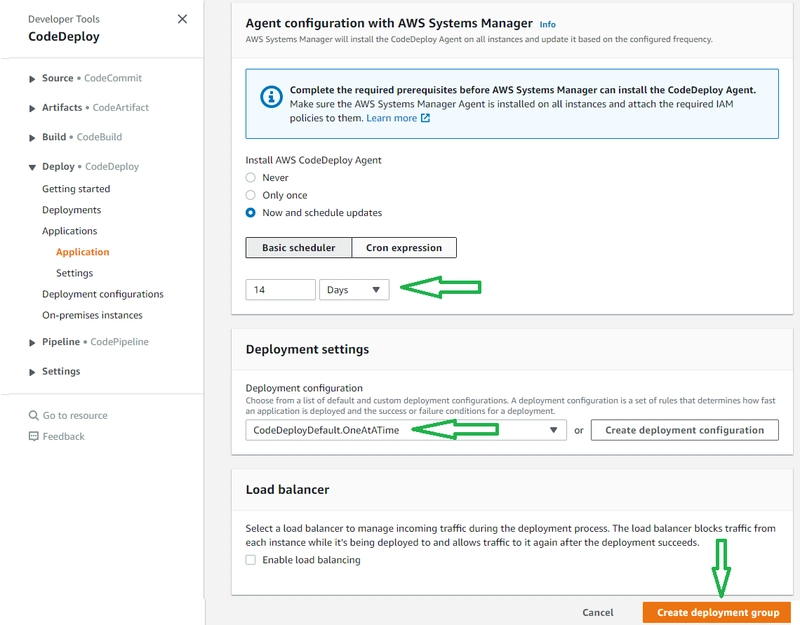Enable load balancing checkbox

251,560
